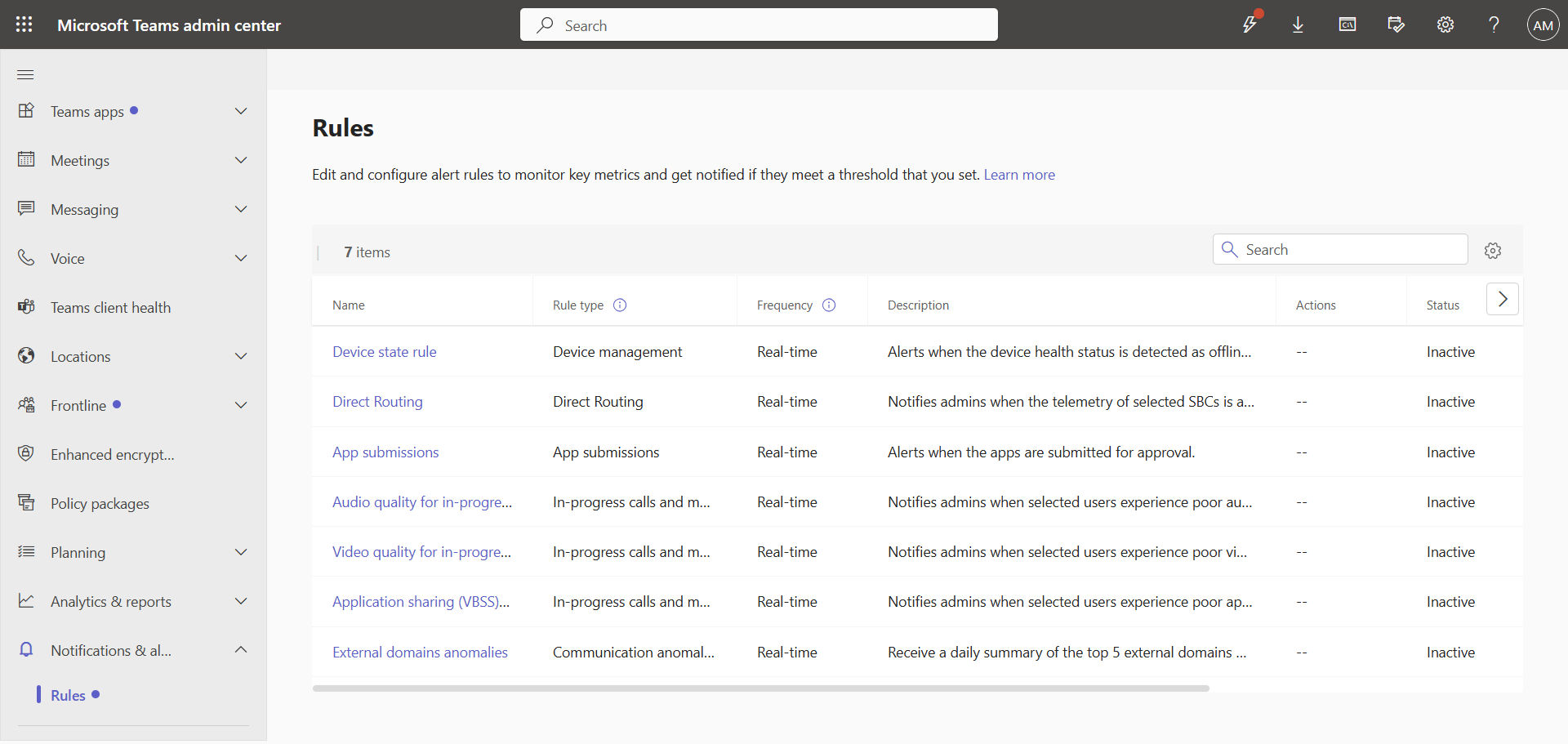Focus the rules table Search field
This screenshot has height=744, width=1568.
[1340, 249]
